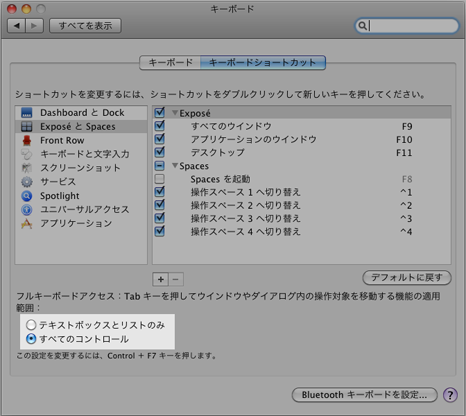Select the すべてのコントロール radio button
This screenshot has width=466, height=416.
(31, 339)
